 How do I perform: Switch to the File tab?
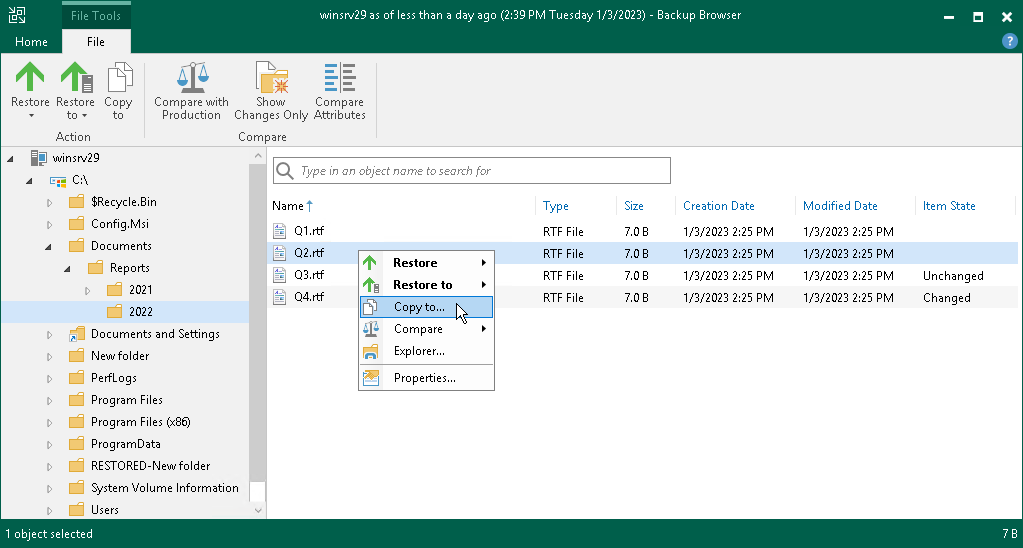96,42
